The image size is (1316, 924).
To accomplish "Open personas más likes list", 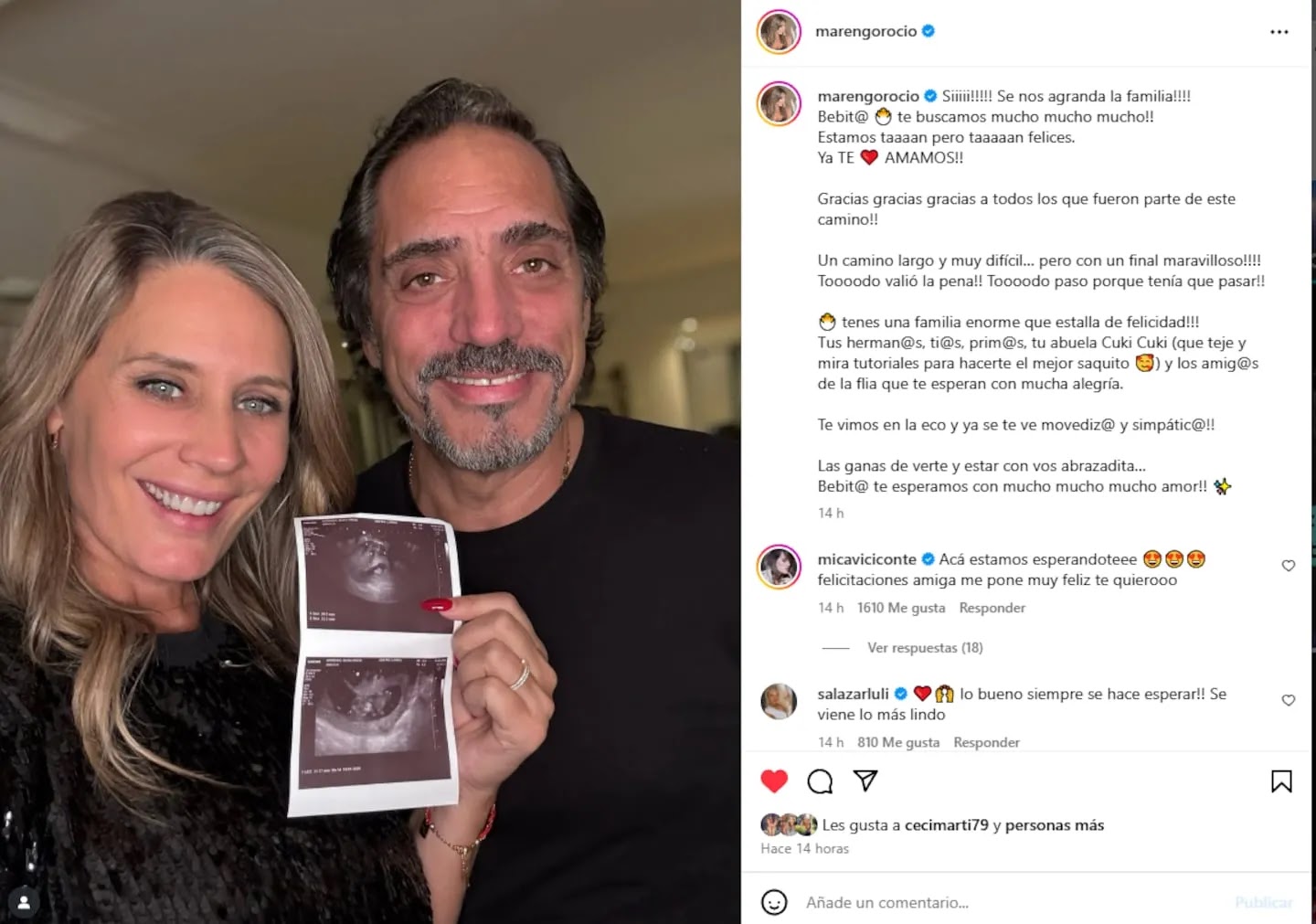I will 1055,825.
